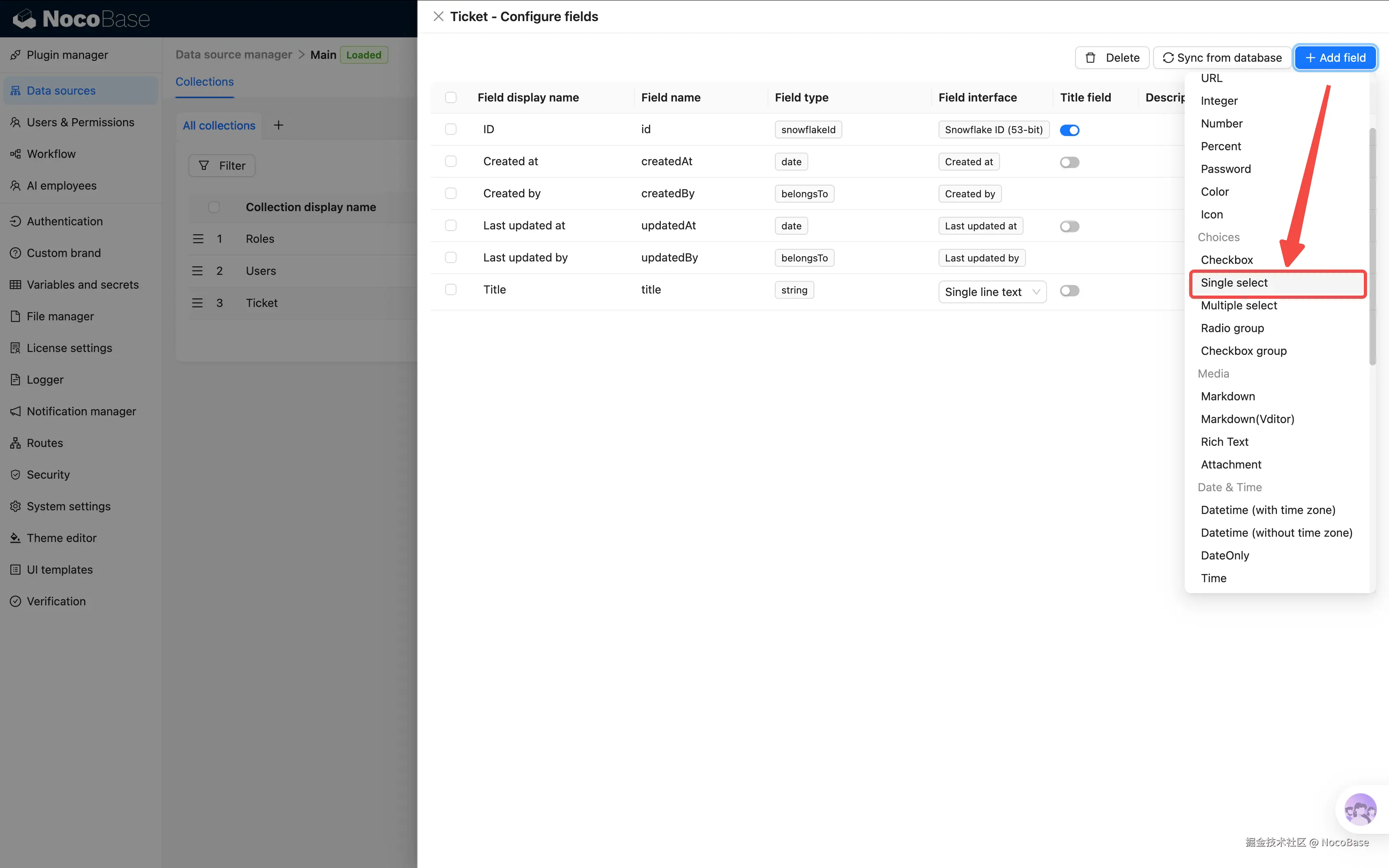The width and height of the screenshot is (1389, 868).
Task: Open the File manager
Action: 60,316
